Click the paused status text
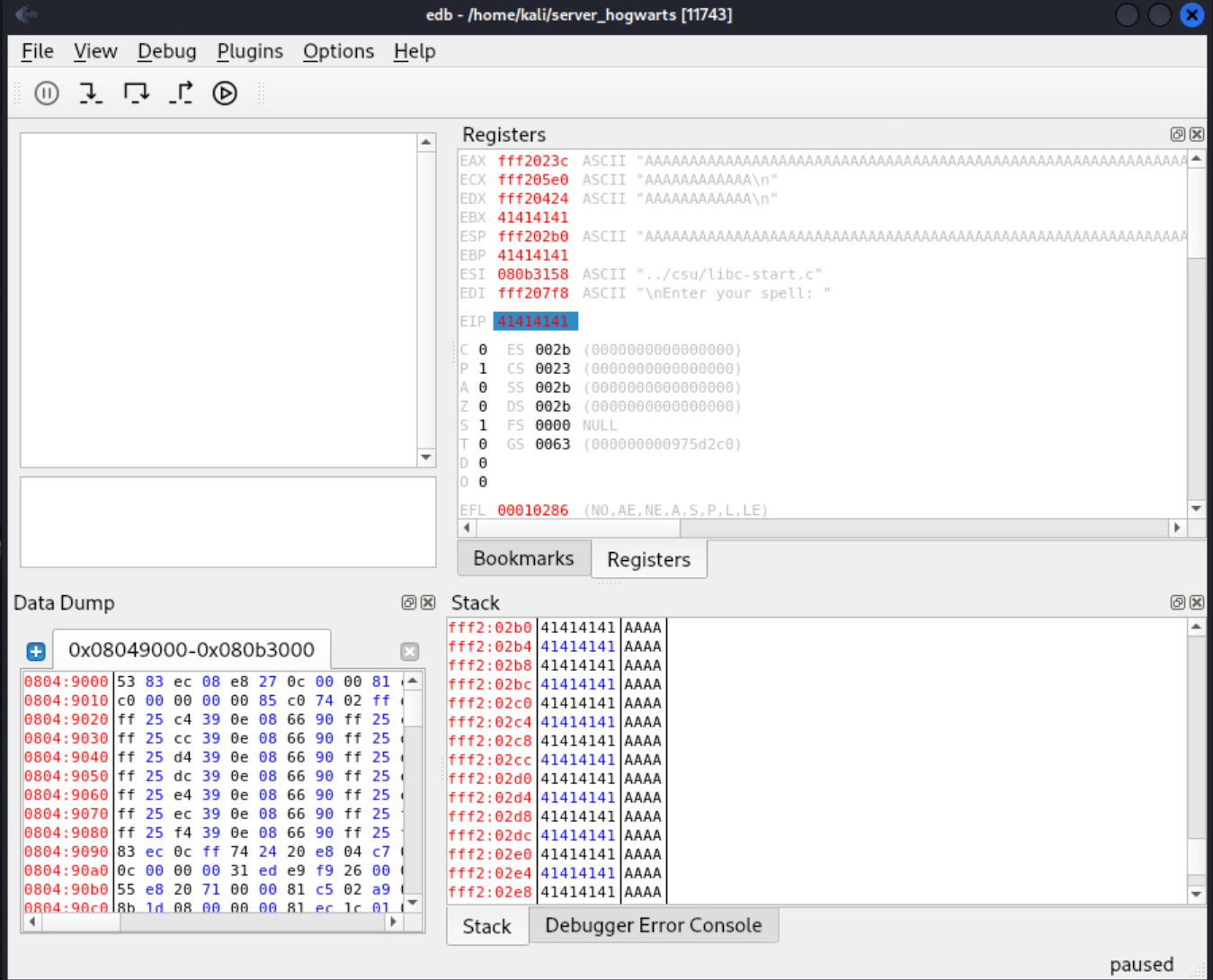The image size is (1213, 980). pyautogui.click(x=1141, y=965)
